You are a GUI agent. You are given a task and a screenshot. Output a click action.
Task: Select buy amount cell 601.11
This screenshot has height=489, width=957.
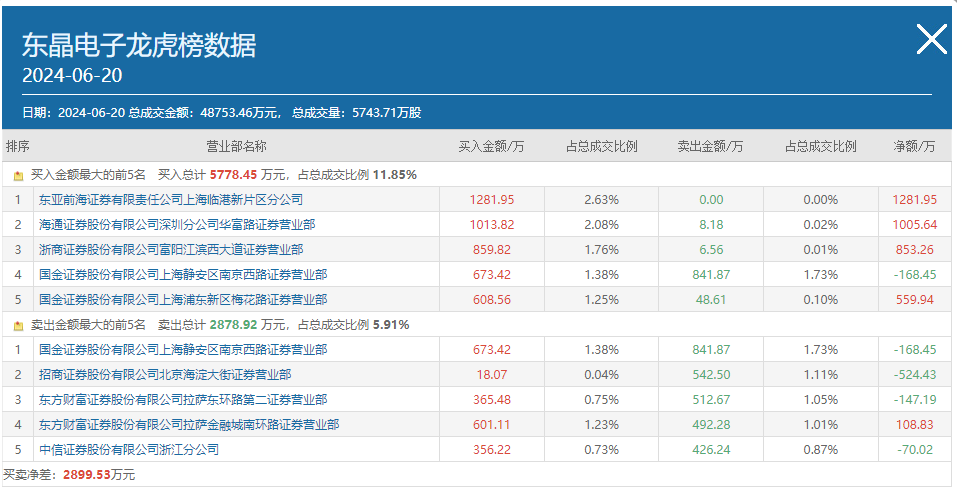pyautogui.click(x=492, y=425)
